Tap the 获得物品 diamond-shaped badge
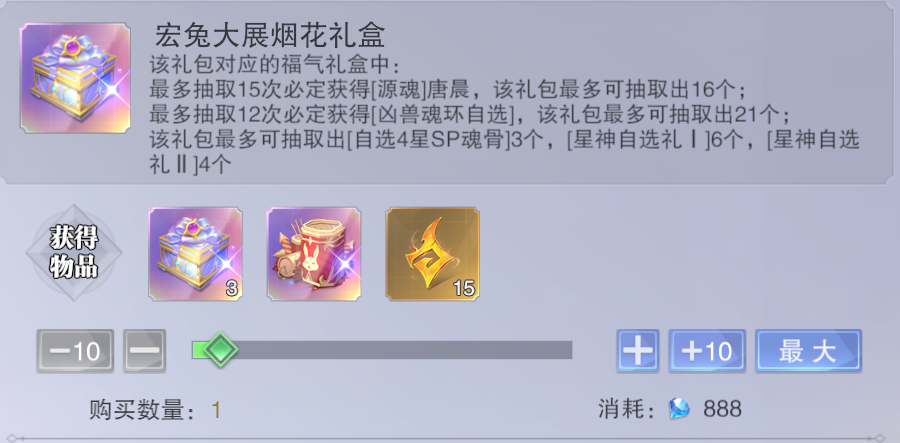 point(74,252)
